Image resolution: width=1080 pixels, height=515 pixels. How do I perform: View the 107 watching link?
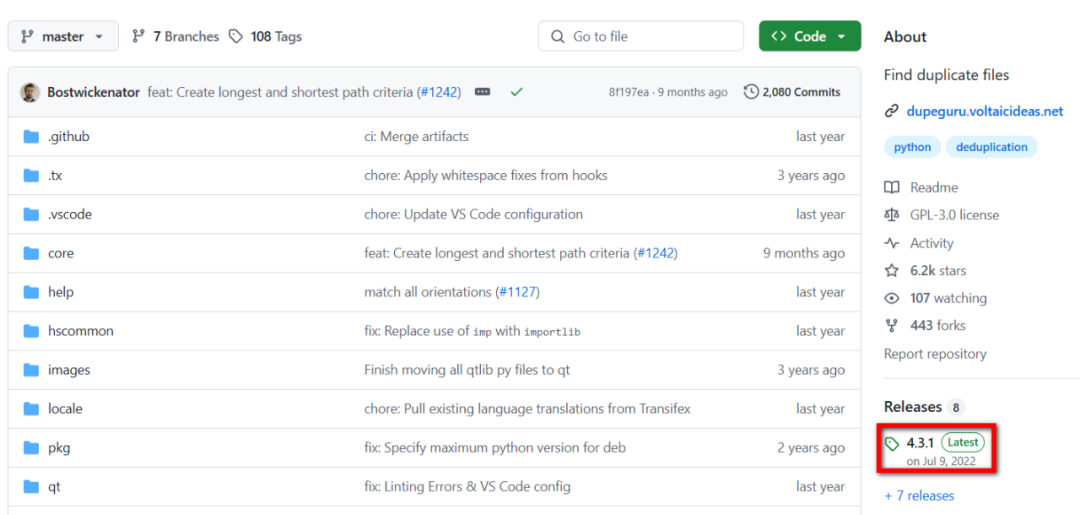coord(948,298)
